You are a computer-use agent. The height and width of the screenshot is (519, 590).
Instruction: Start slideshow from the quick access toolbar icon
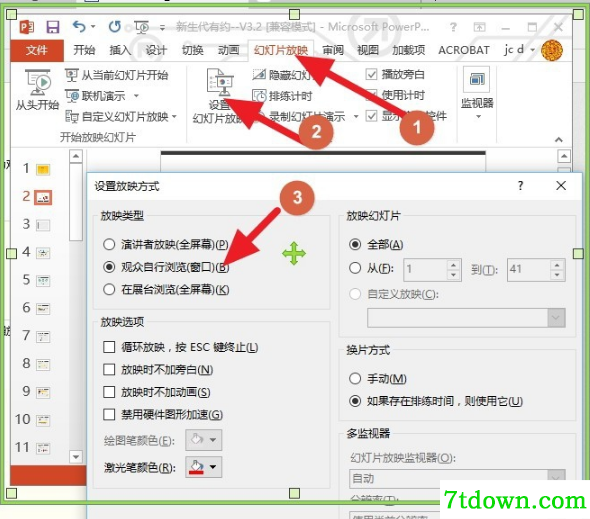(x=142, y=27)
